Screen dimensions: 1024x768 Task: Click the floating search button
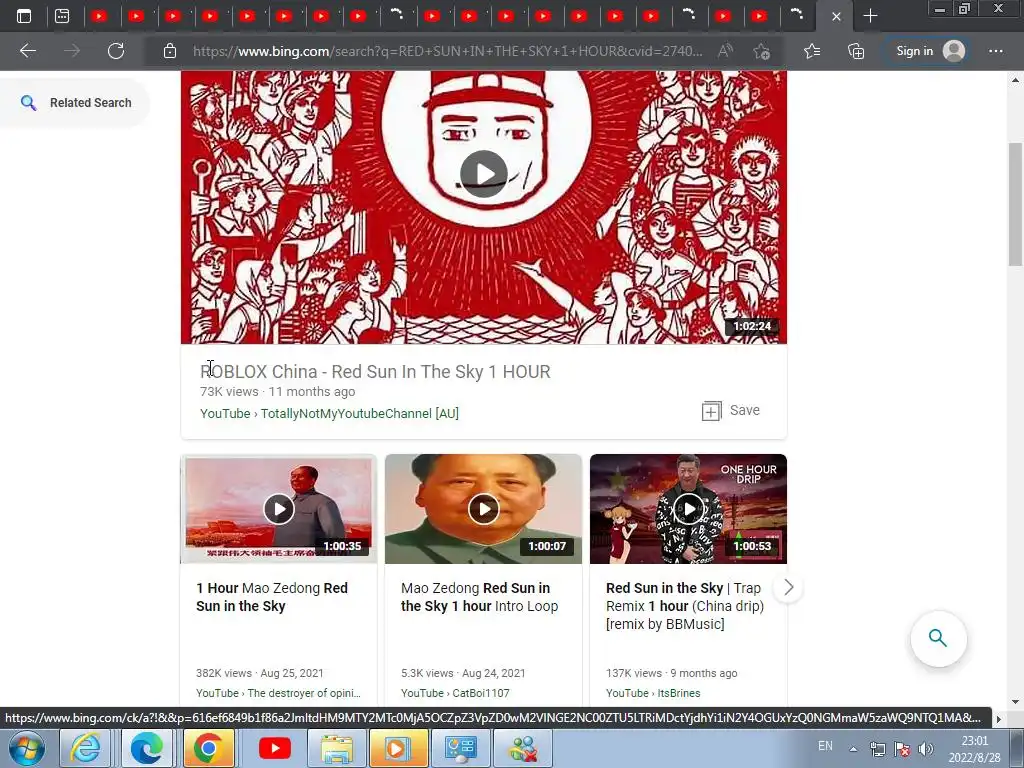pyautogui.click(x=938, y=638)
